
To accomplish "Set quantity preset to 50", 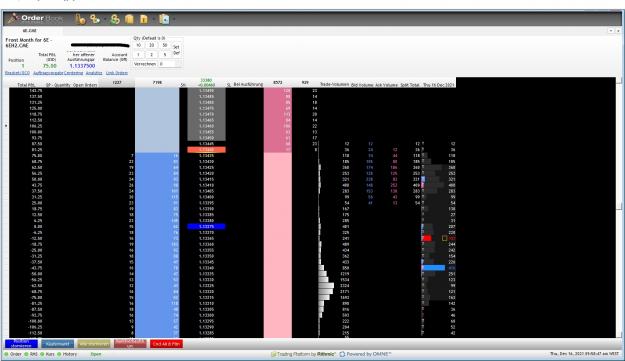I will pyautogui.click(x=165, y=45).
